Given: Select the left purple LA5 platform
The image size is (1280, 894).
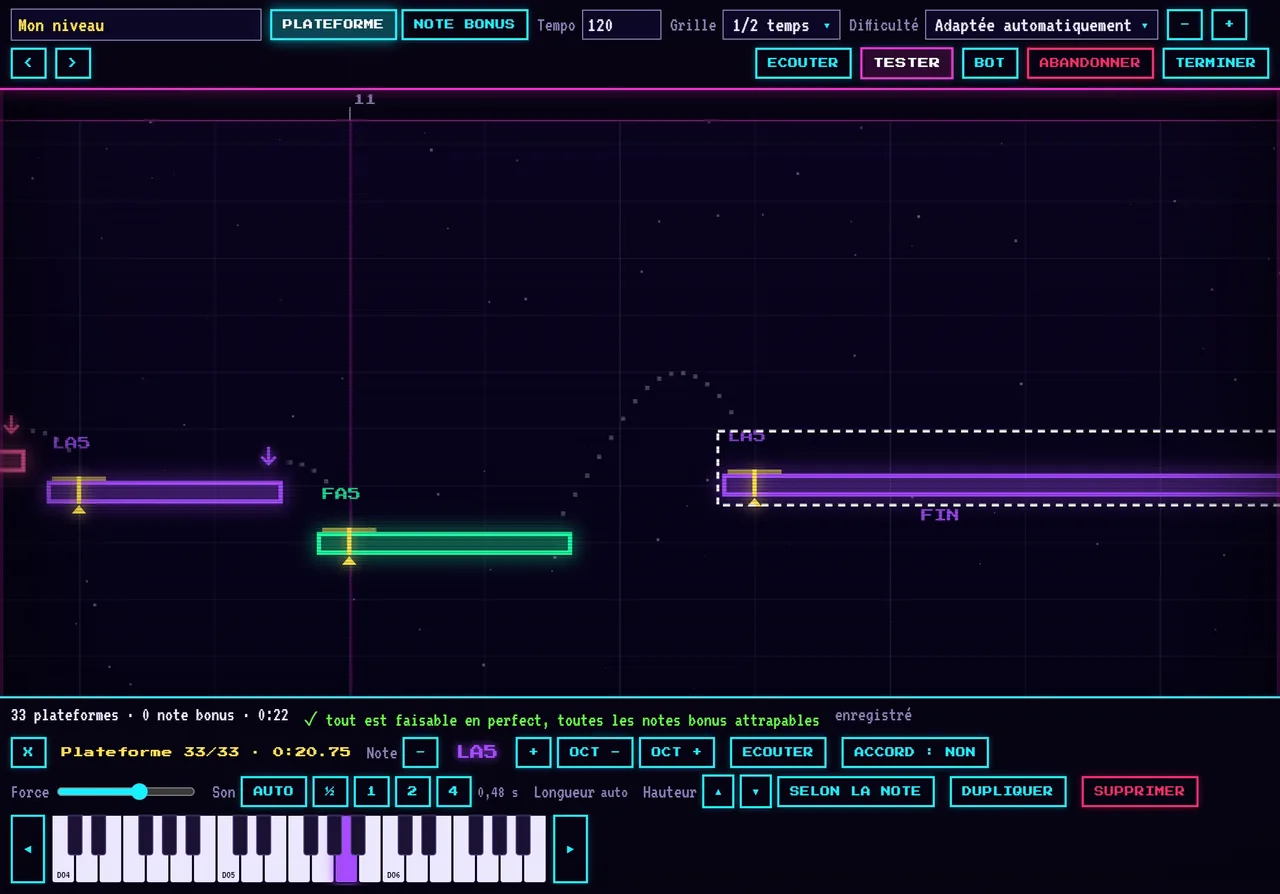Looking at the screenshot, I should pyautogui.click(x=165, y=492).
